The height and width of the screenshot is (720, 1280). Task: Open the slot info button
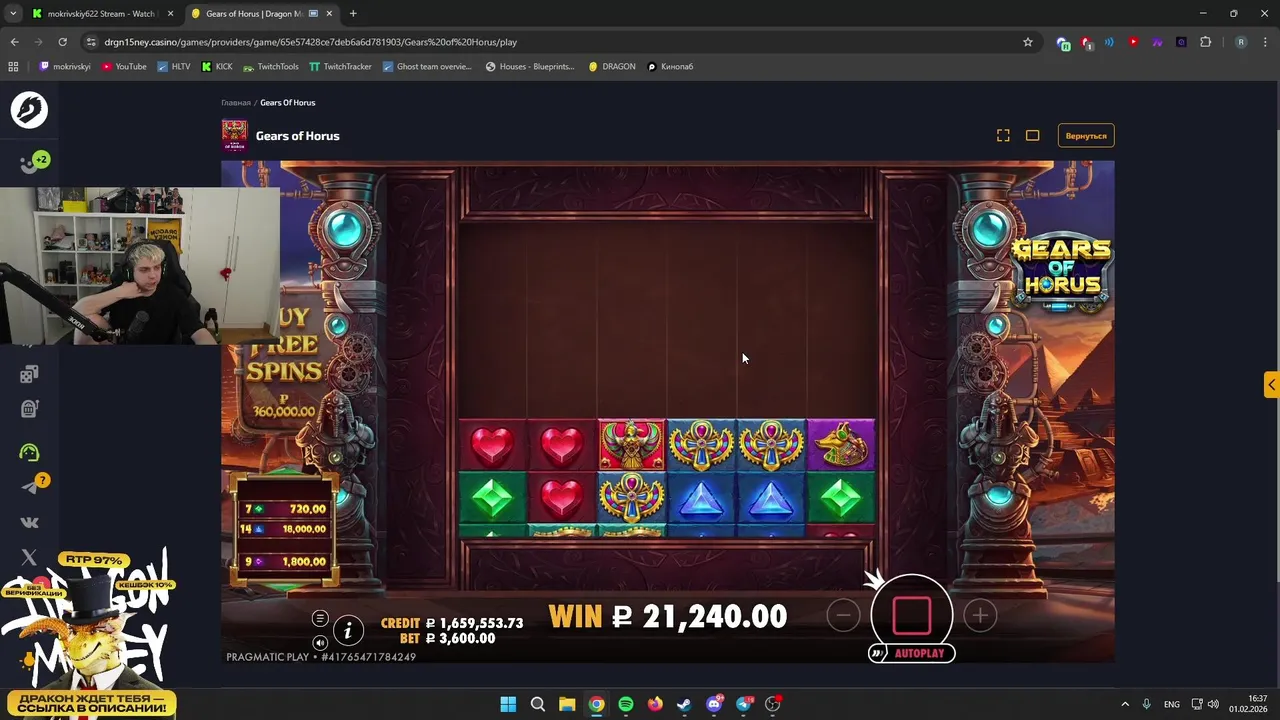click(348, 630)
